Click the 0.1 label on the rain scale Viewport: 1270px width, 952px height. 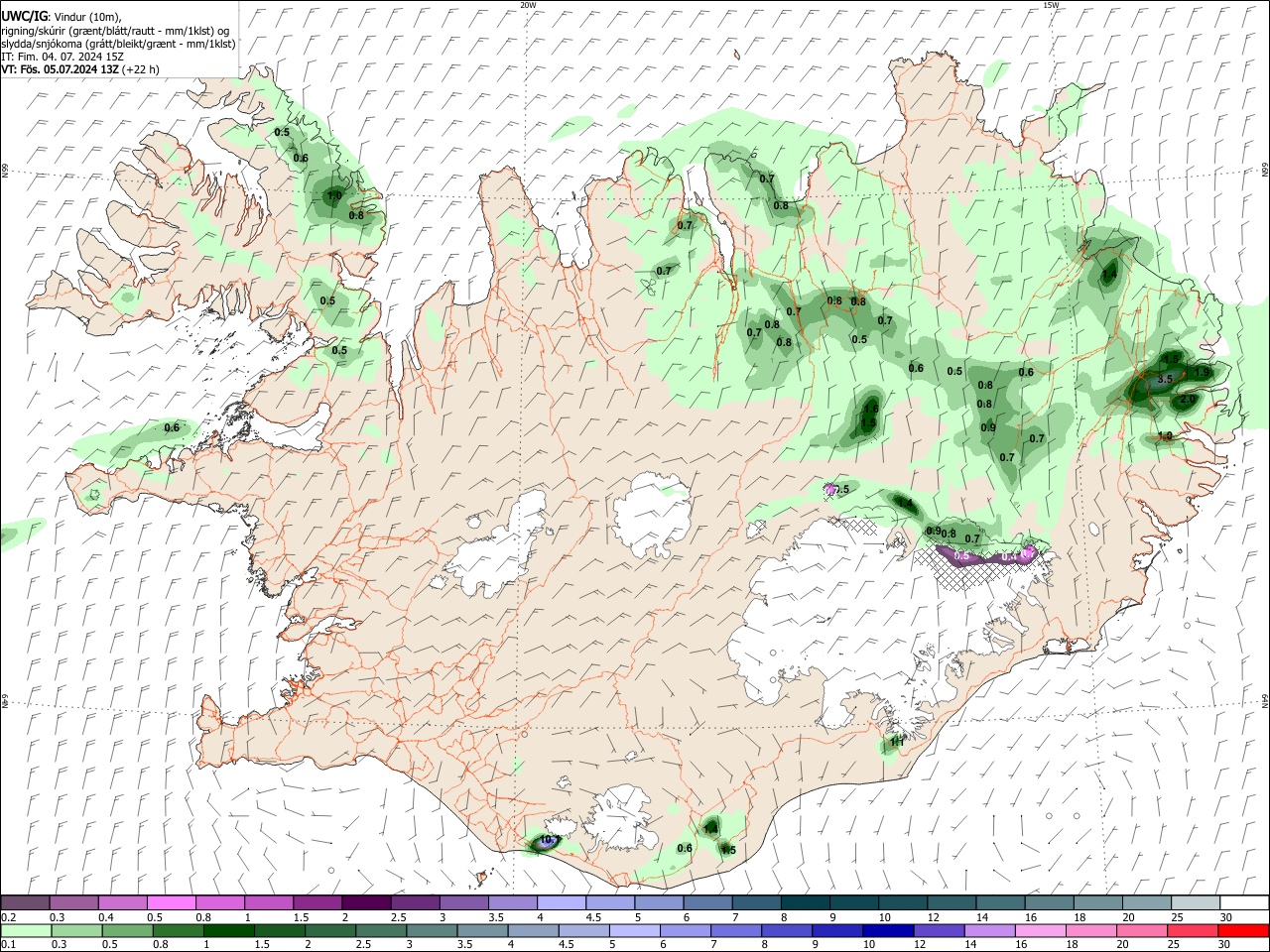[8, 945]
